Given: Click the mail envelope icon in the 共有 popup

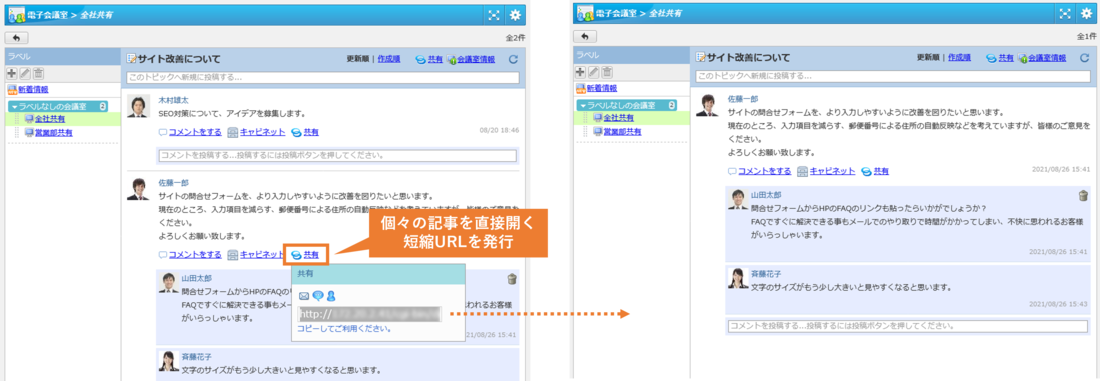Looking at the screenshot, I should [x=304, y=296].
